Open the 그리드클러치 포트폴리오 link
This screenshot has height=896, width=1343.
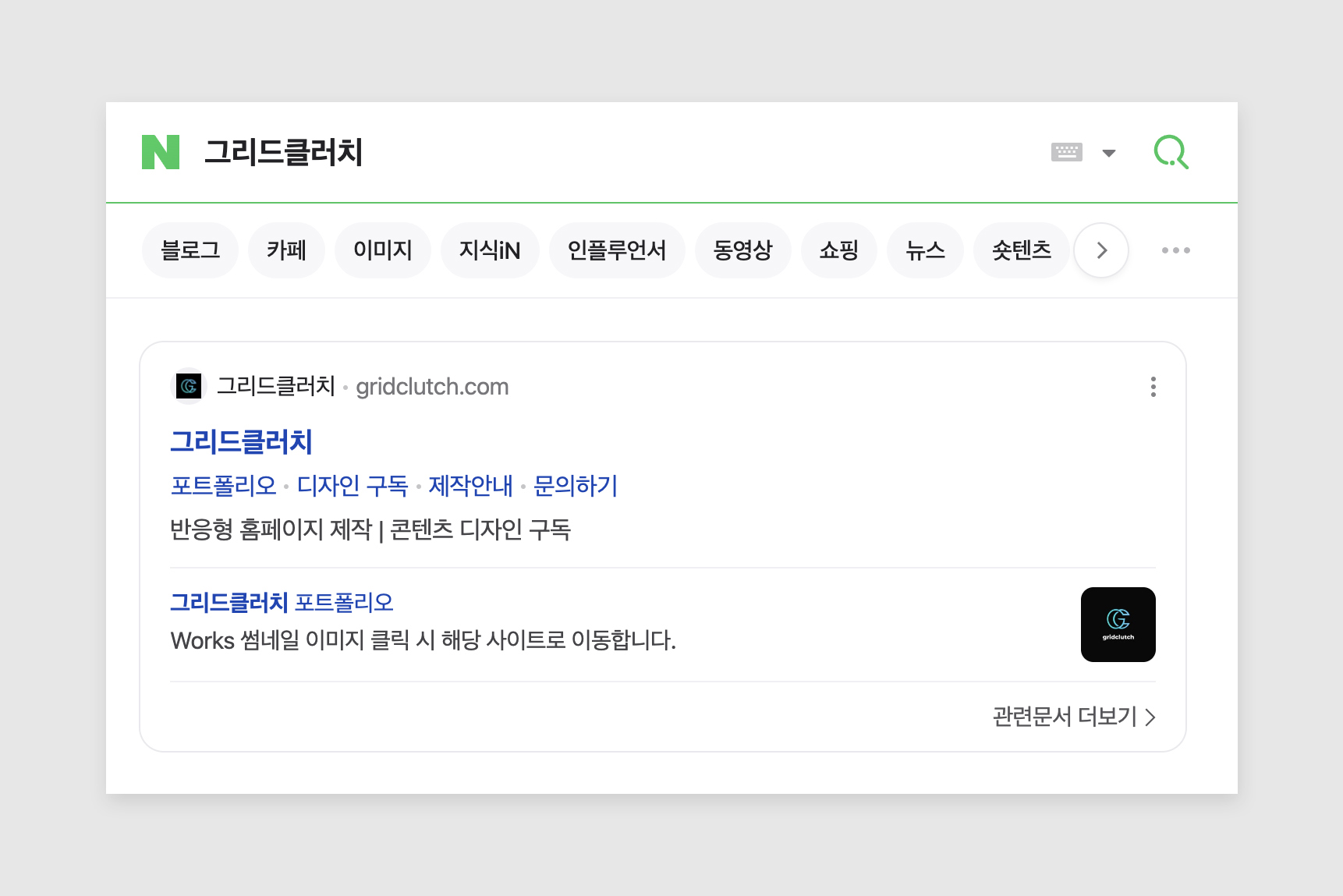282,602
